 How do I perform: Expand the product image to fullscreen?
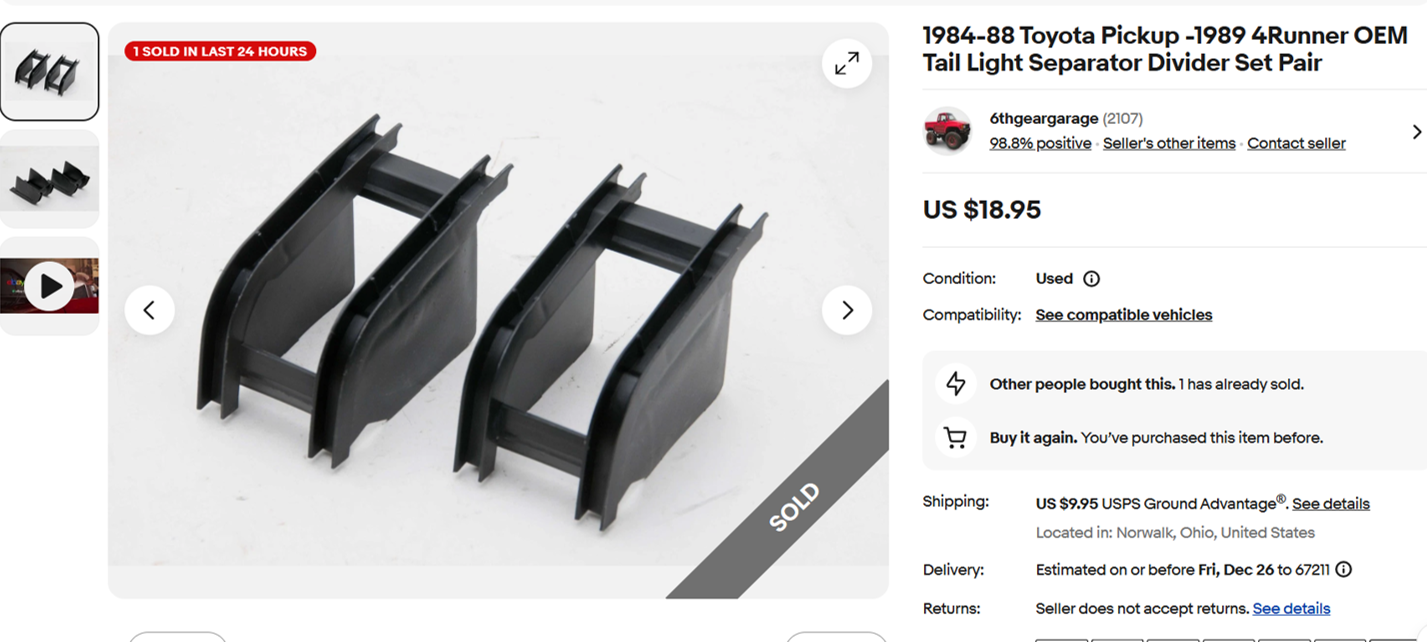847,63
